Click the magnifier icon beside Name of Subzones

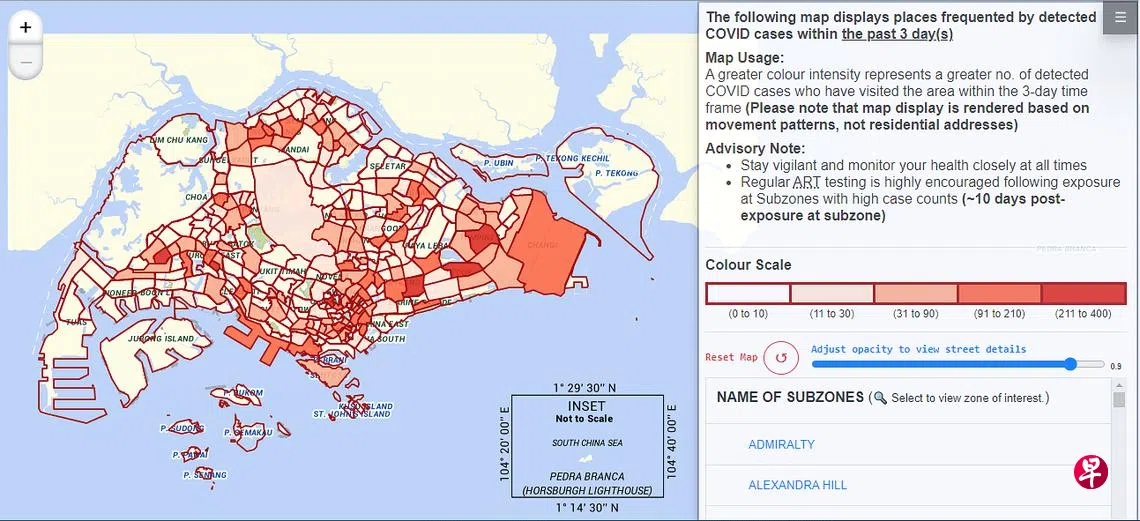pos(880,398)
